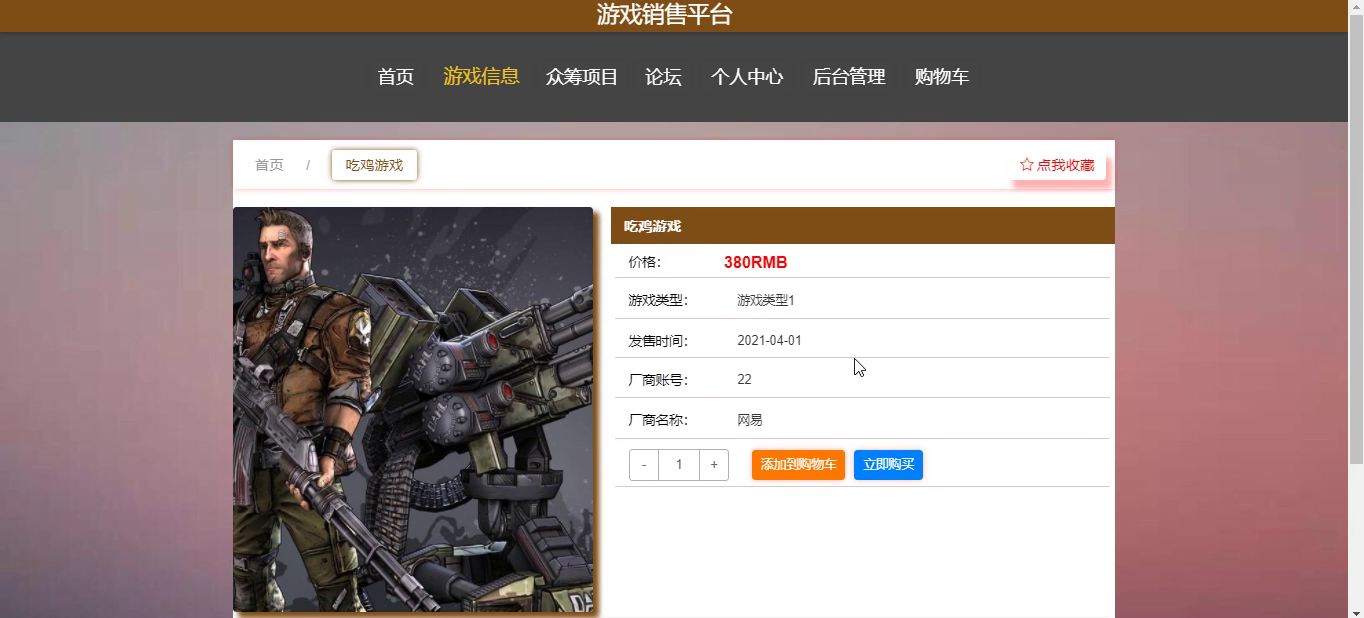Click the page vertical scrollbar thumb
The height and width of the screenshot is (618, 1364).
click(1356, 240)
